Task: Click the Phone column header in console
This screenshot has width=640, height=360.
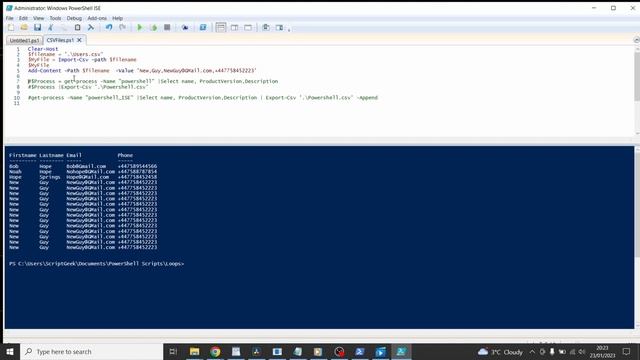Action: tap(125, 155)
